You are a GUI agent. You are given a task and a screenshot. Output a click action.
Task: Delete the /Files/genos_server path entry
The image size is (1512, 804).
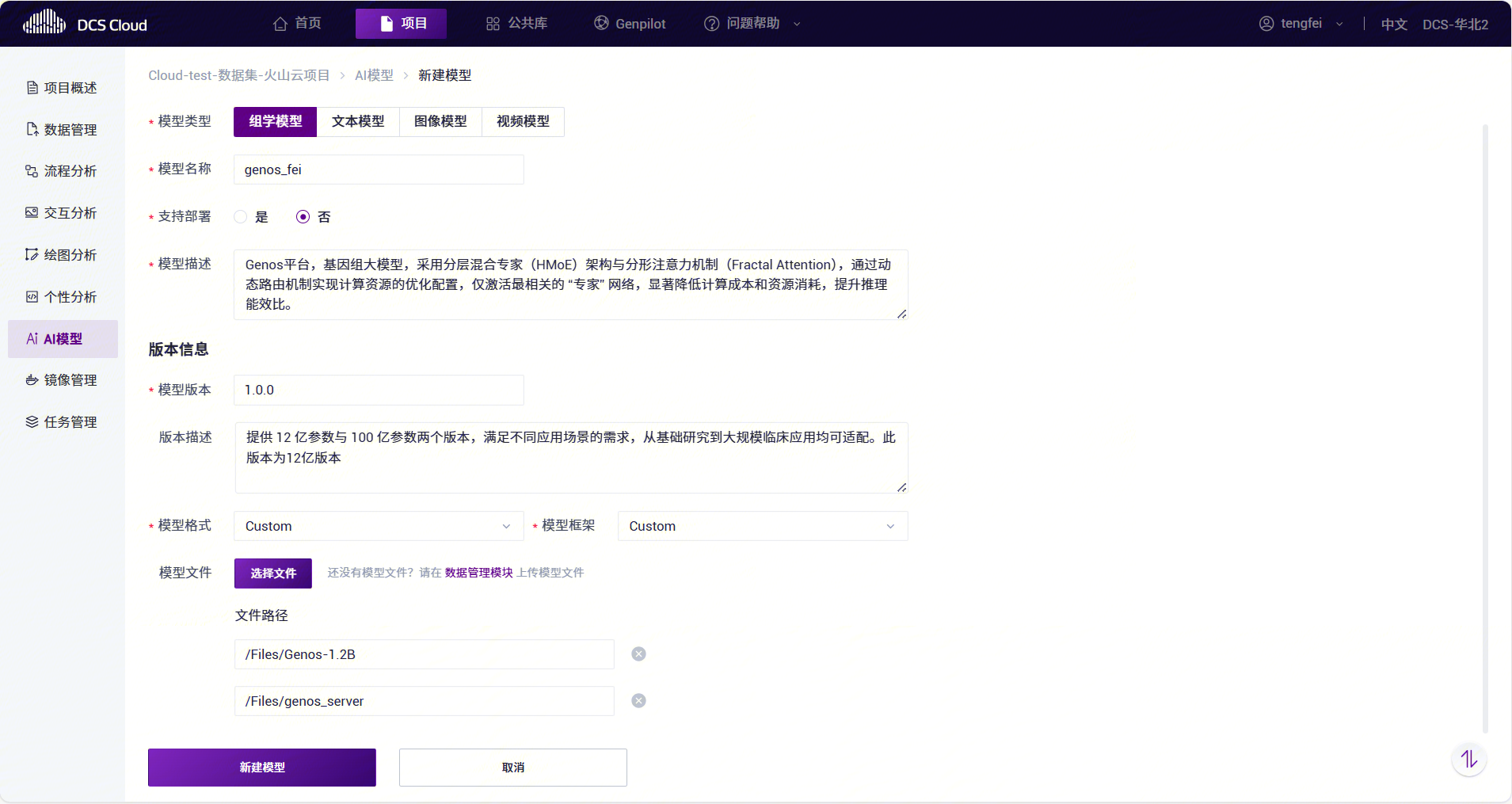(x=638, y=701)
